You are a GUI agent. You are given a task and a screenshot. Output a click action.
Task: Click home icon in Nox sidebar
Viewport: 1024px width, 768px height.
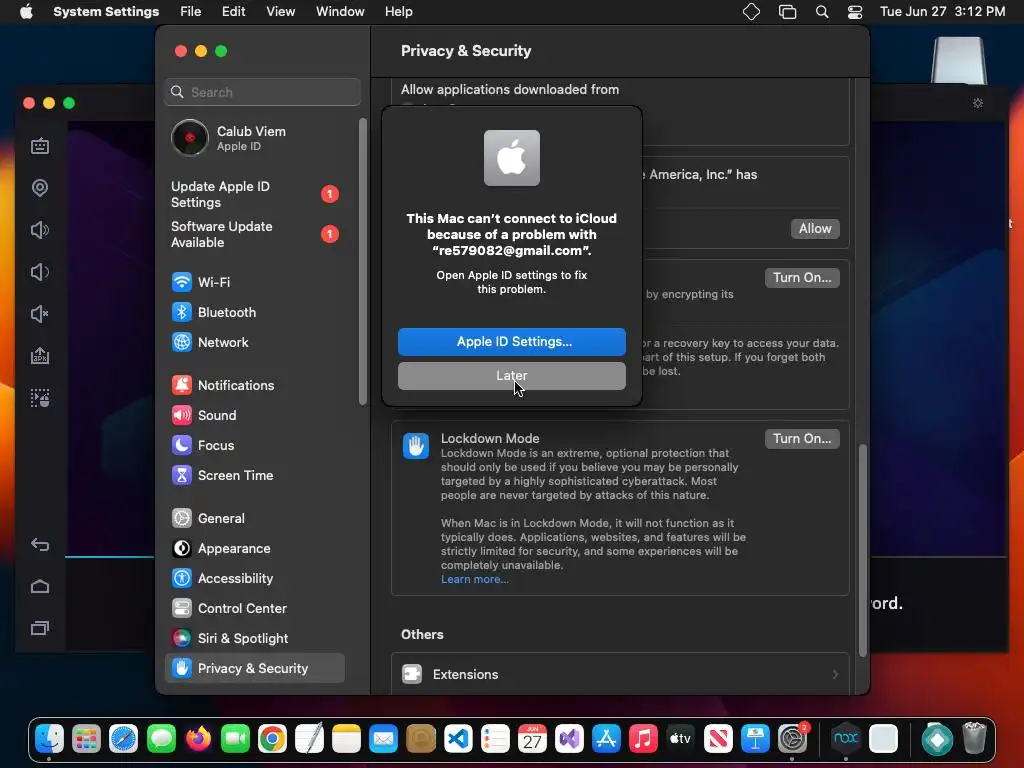pyautogui.click(x=40, y=586)
